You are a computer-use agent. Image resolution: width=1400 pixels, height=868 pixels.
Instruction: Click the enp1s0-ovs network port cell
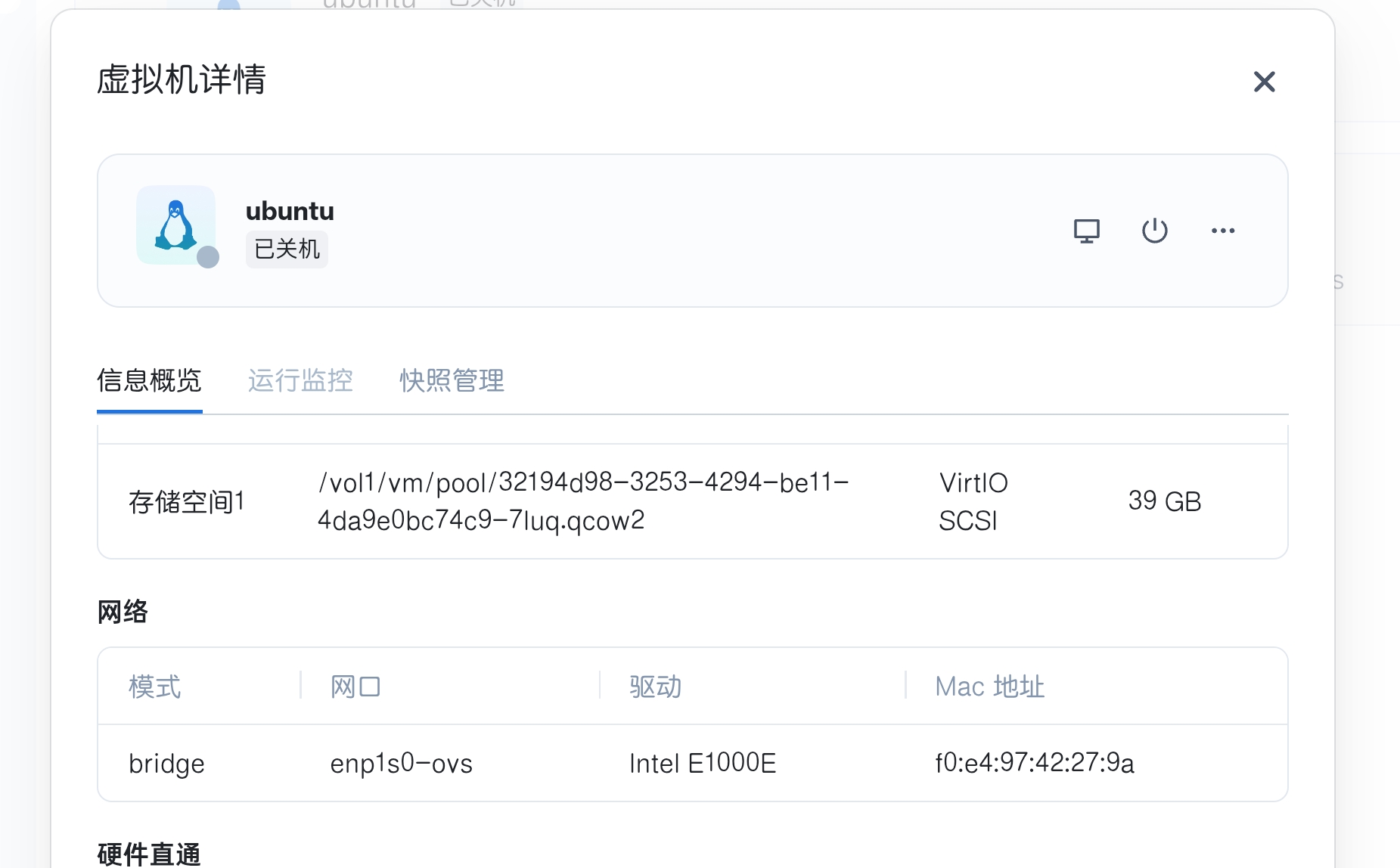(401, 764)
